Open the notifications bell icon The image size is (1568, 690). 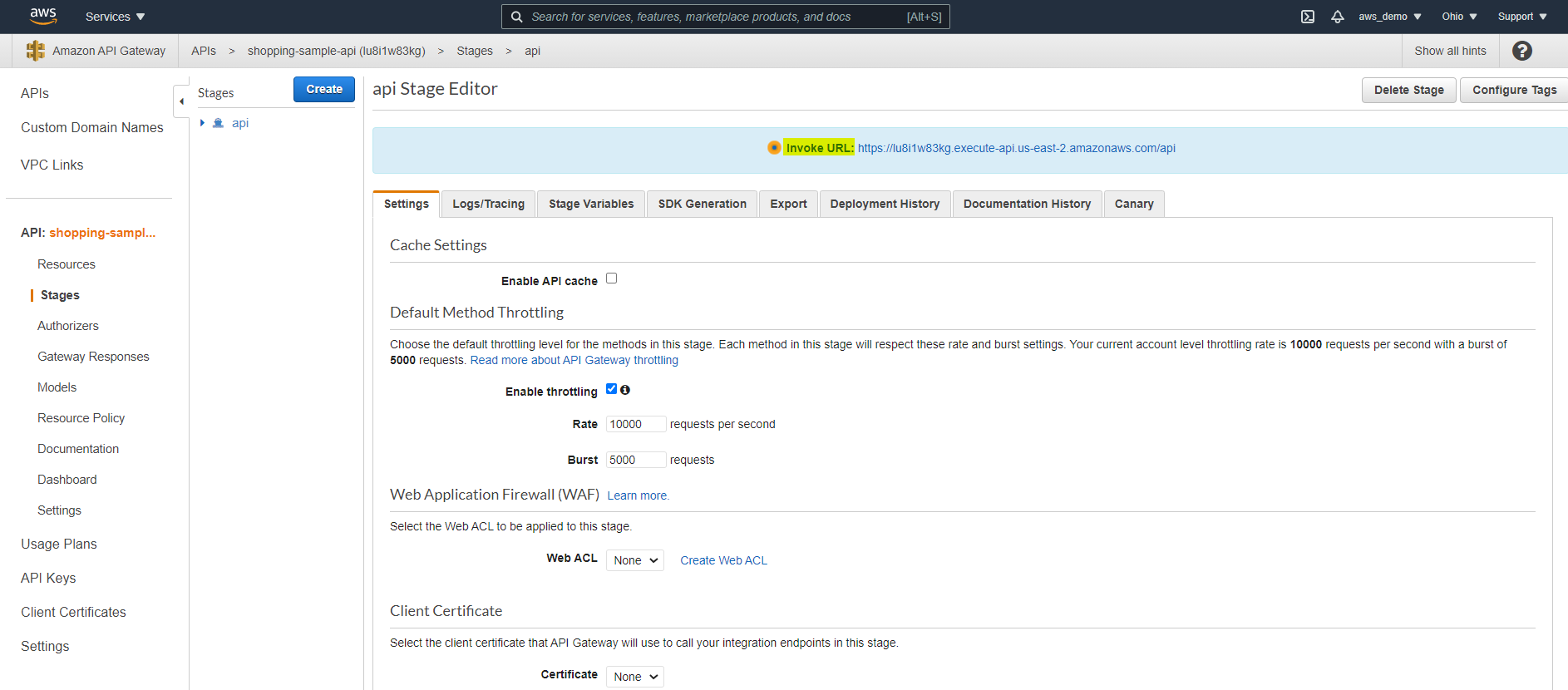(x=1337, y=17)
